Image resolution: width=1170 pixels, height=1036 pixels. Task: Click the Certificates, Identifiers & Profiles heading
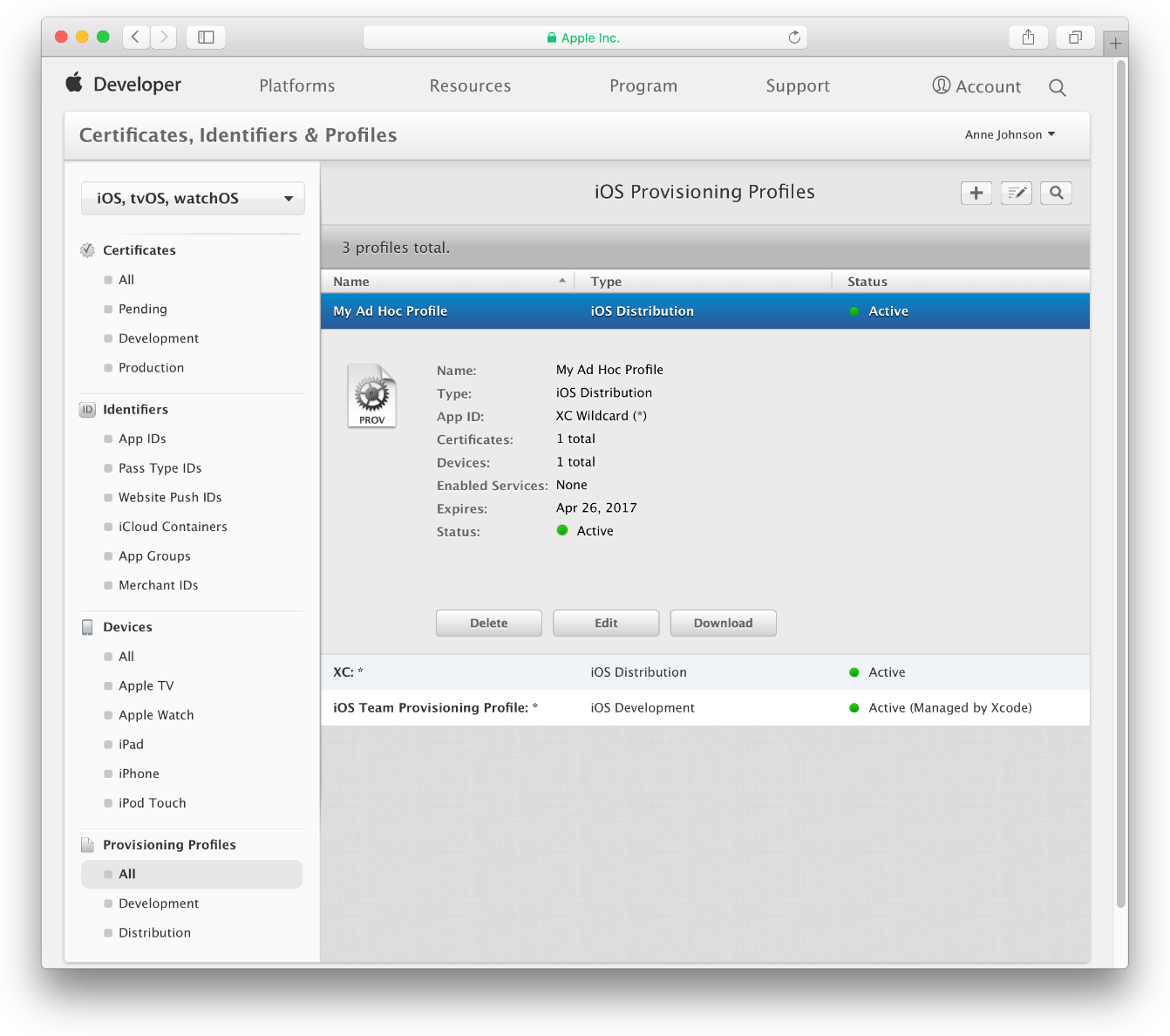238,135
